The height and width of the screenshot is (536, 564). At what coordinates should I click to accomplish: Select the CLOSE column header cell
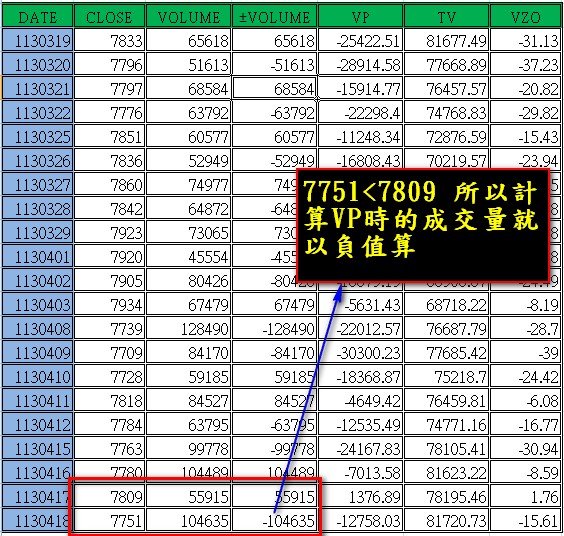(x=109, y=16)
